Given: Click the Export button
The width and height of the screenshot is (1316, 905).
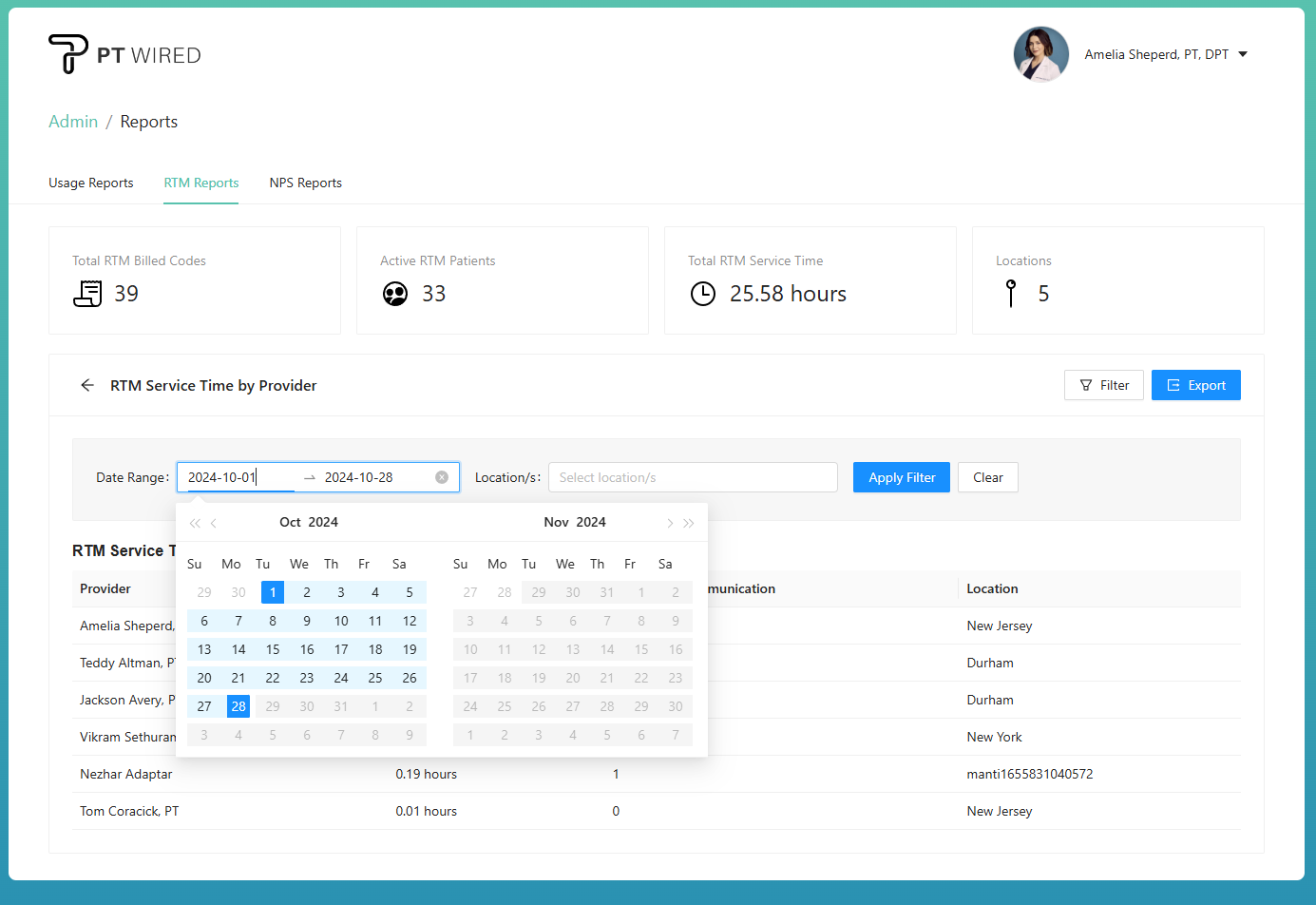Looking at the screenshot, I should pos(1195,385).
